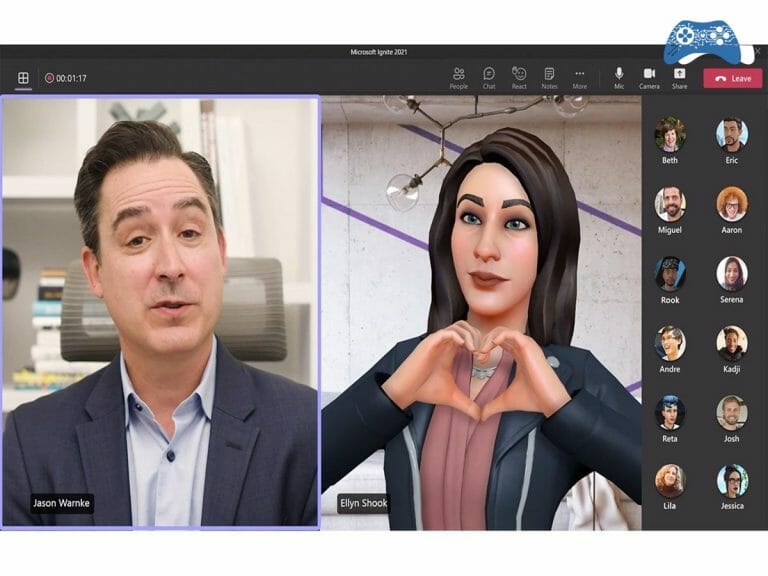Select Serena in the participant list

coord(731,273)
